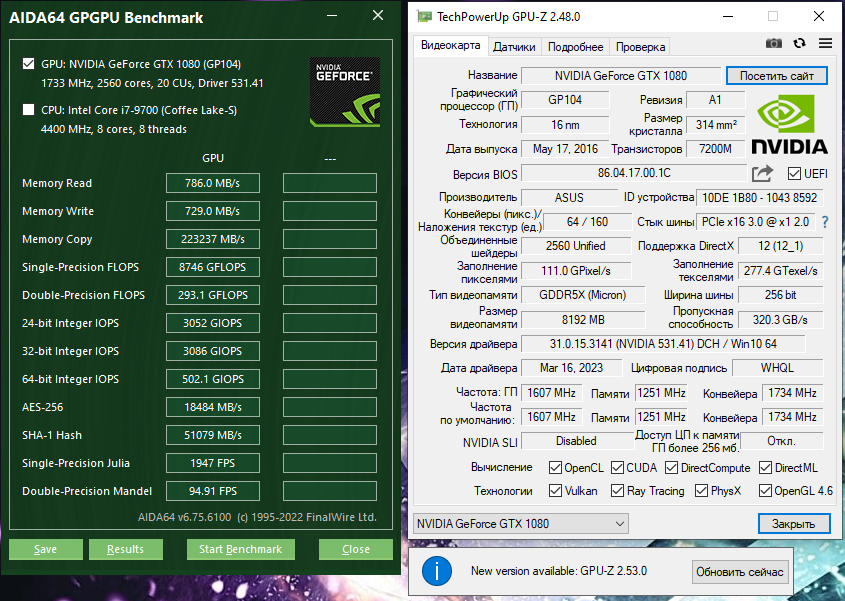This screenshot has height=601, width=845.
Task: Close the AIDA64 window with X
Action: point(378,16)
